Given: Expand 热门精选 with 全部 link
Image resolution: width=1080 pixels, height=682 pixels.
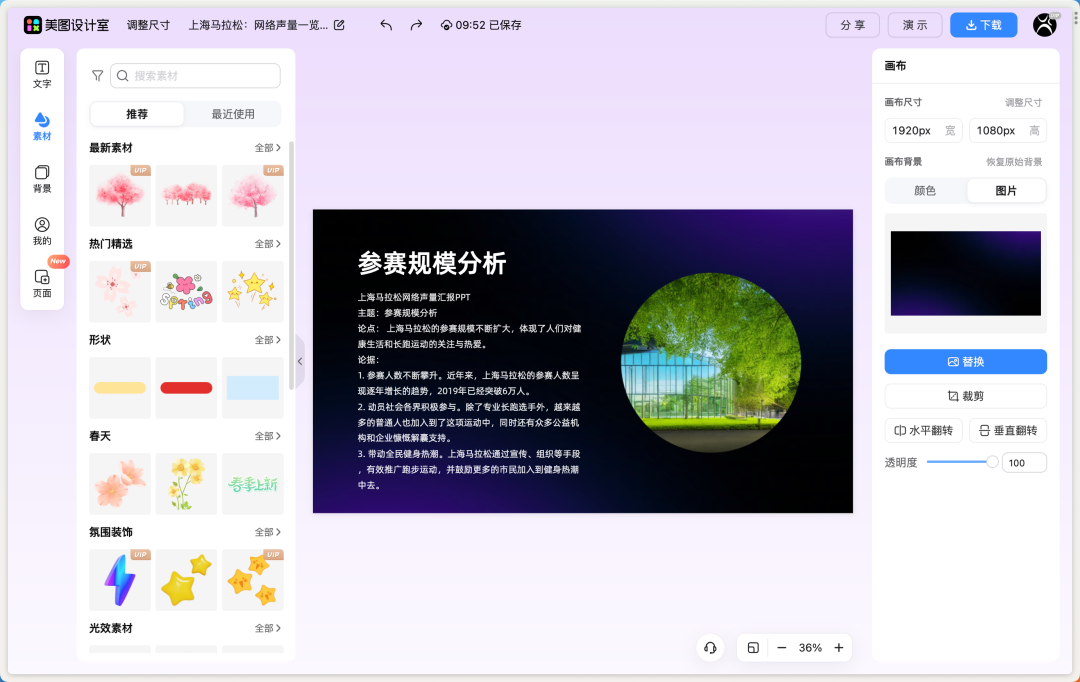Looking at the screenshot, I should (x=268, y=244).
